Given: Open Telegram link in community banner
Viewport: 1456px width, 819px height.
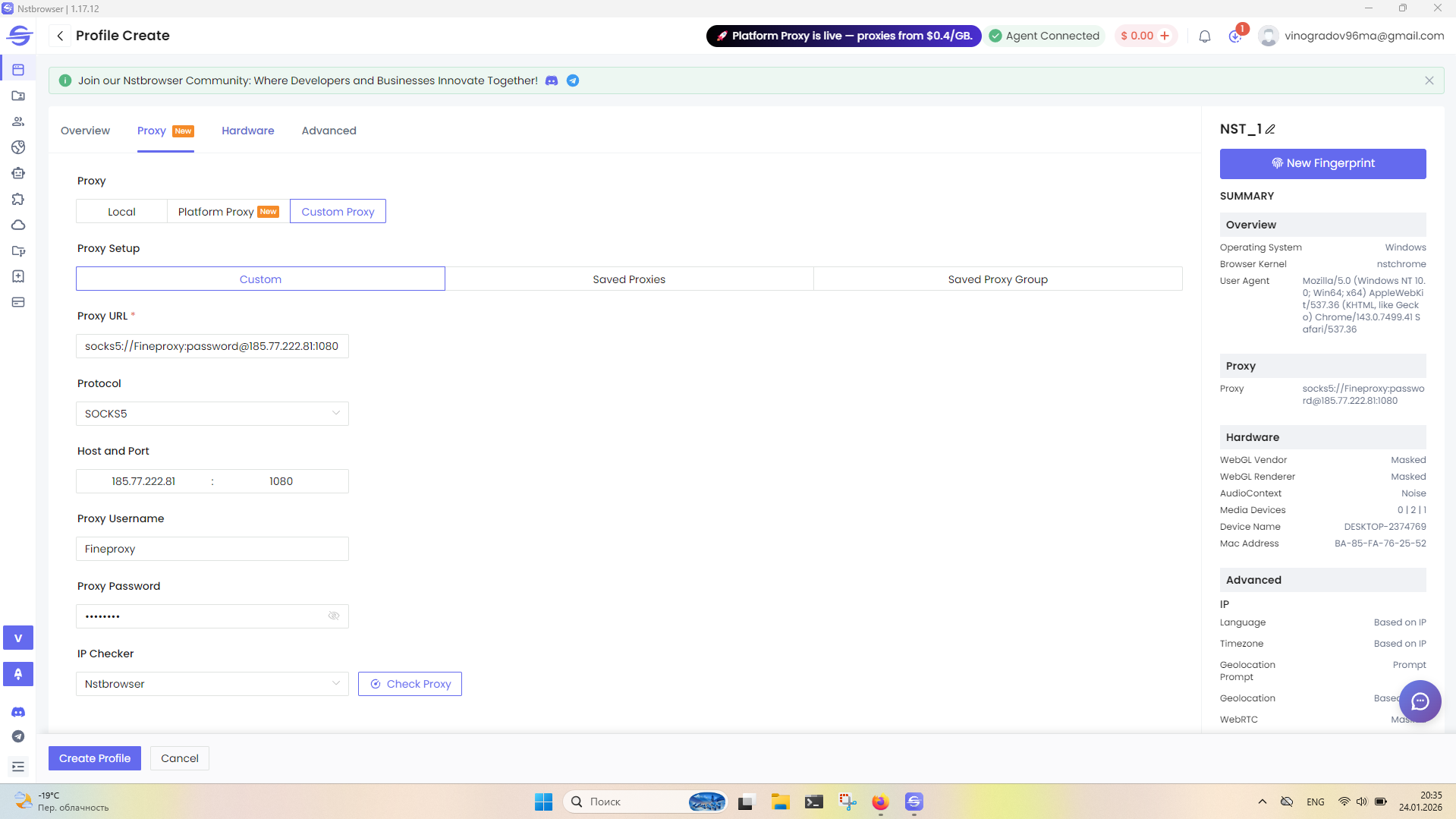Looking at the screenshot, I should [x=573, y=80].
